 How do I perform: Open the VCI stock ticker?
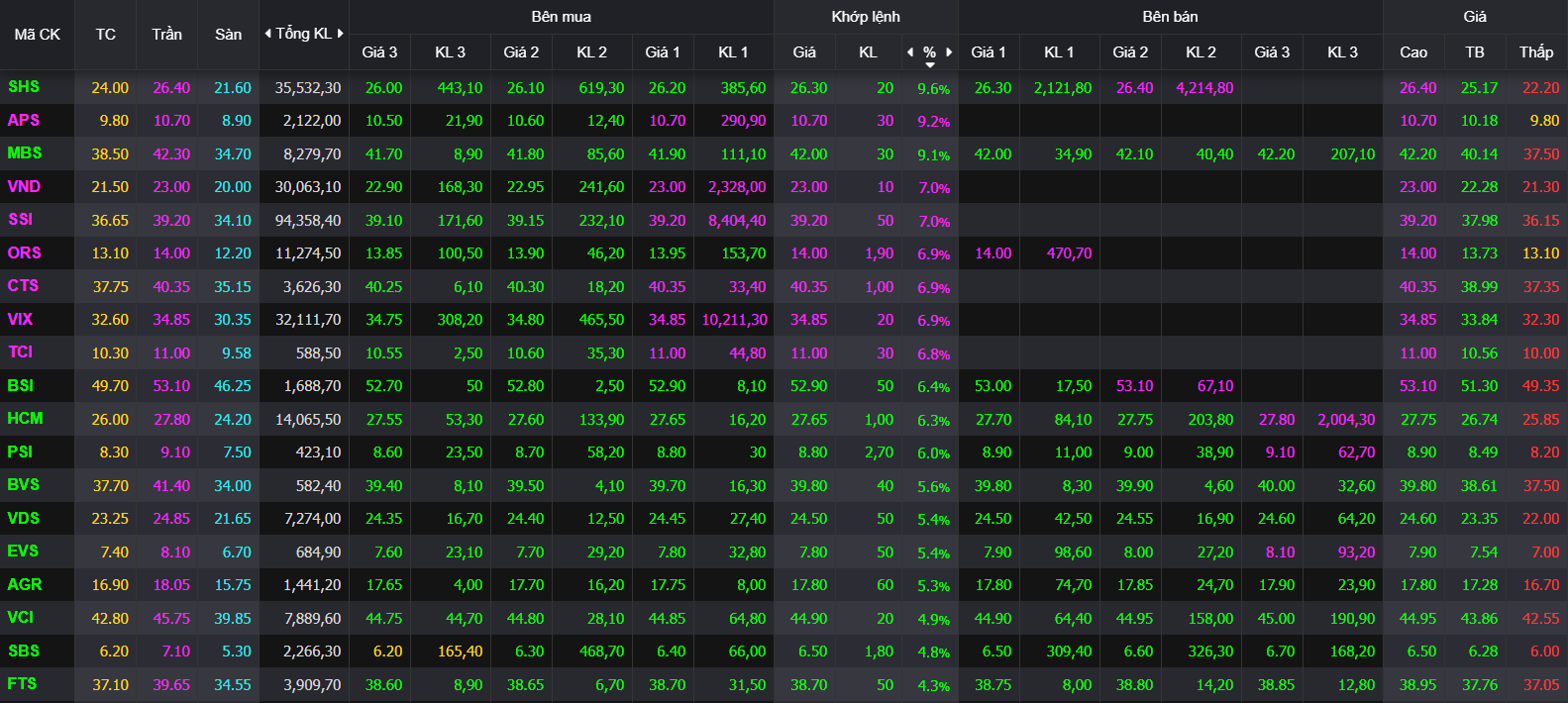pos(21,617)
